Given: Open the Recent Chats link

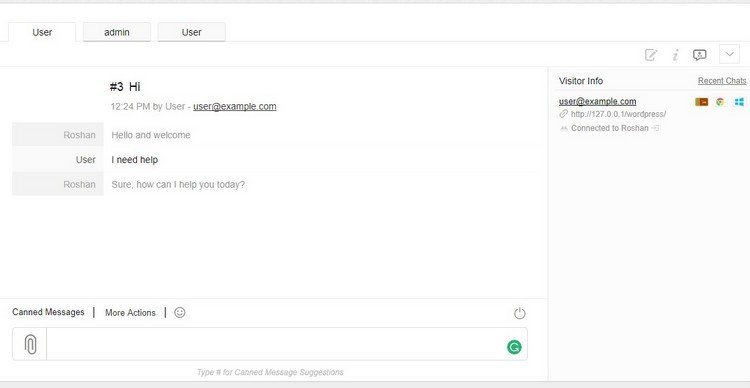Looking at the screenshot, I should coord(722,81).
